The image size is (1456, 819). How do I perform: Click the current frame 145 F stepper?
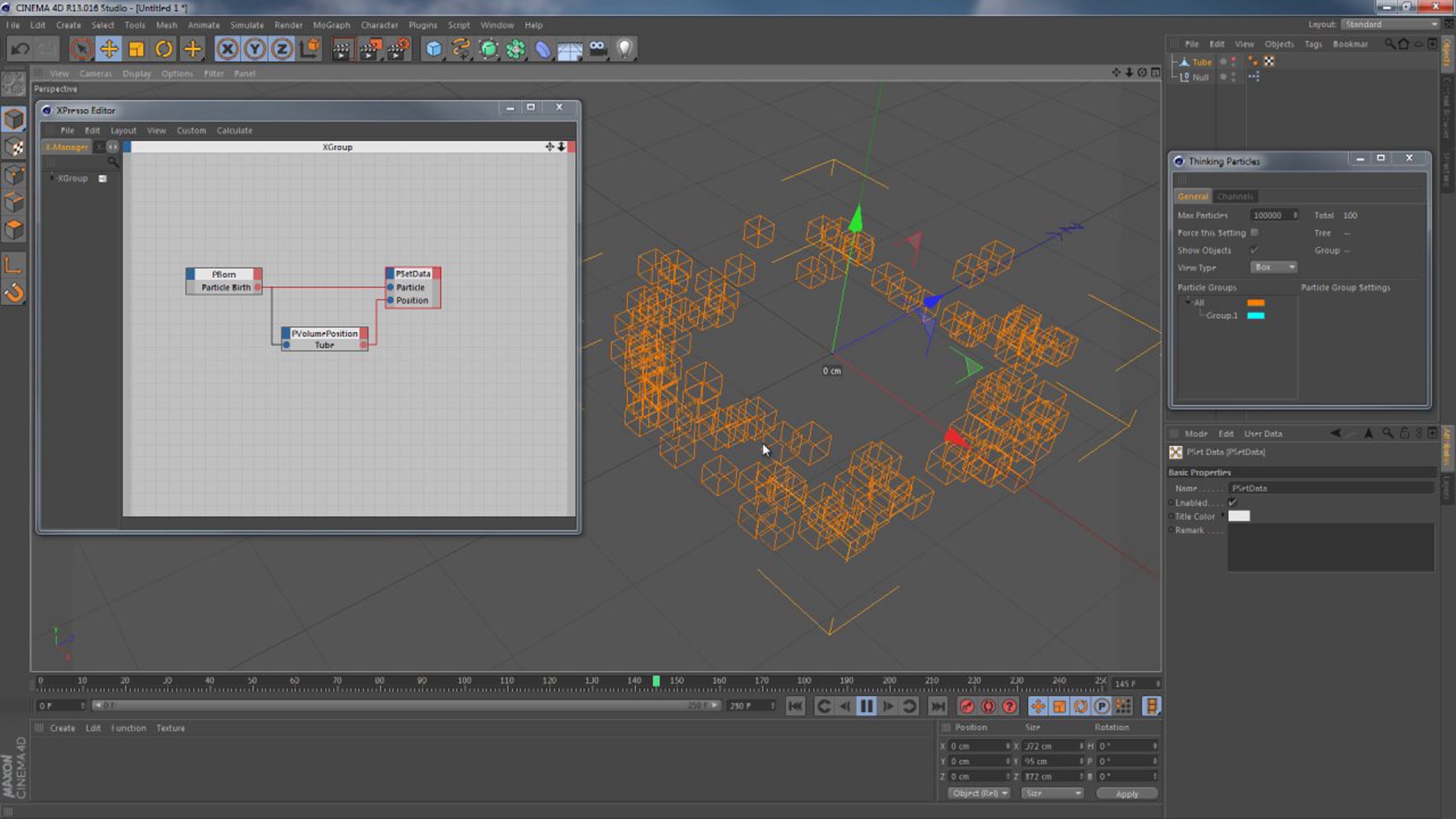tap(1158, 684)
